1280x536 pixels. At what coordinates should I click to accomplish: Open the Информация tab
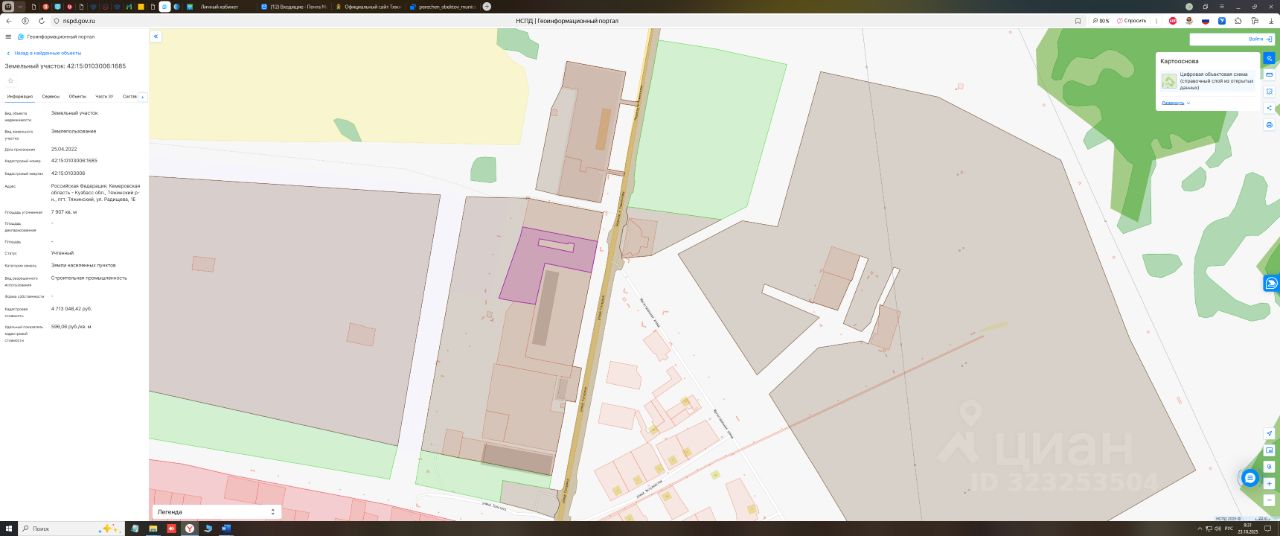tap(20, 97)
